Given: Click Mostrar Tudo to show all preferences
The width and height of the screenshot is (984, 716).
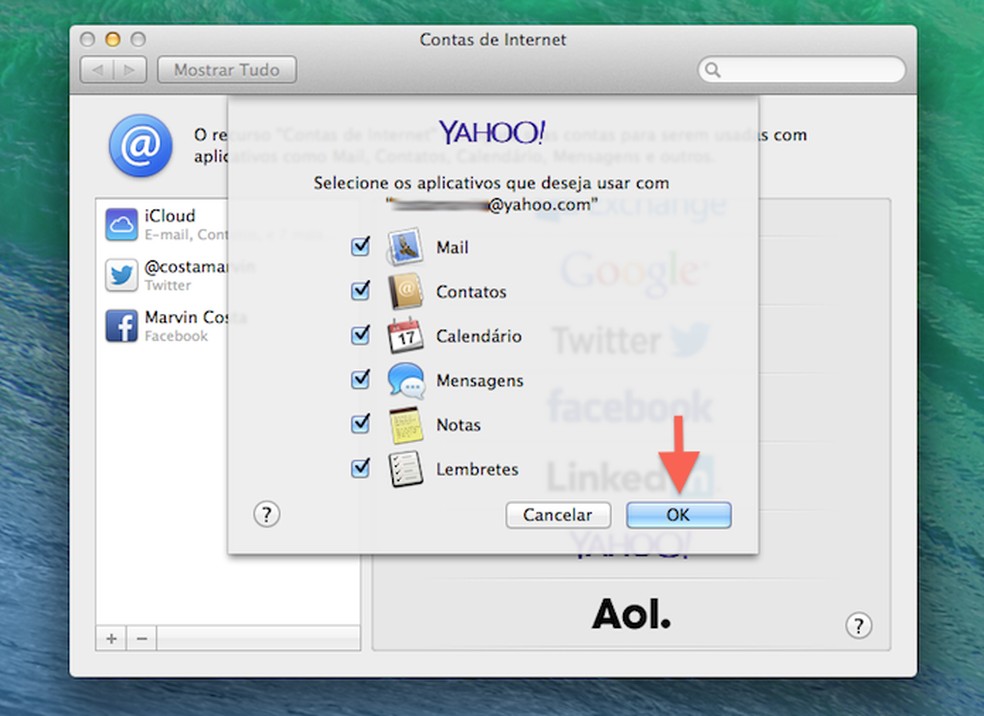Looking at the screenshot, I should pyautogui.click(x=226, y=69).
